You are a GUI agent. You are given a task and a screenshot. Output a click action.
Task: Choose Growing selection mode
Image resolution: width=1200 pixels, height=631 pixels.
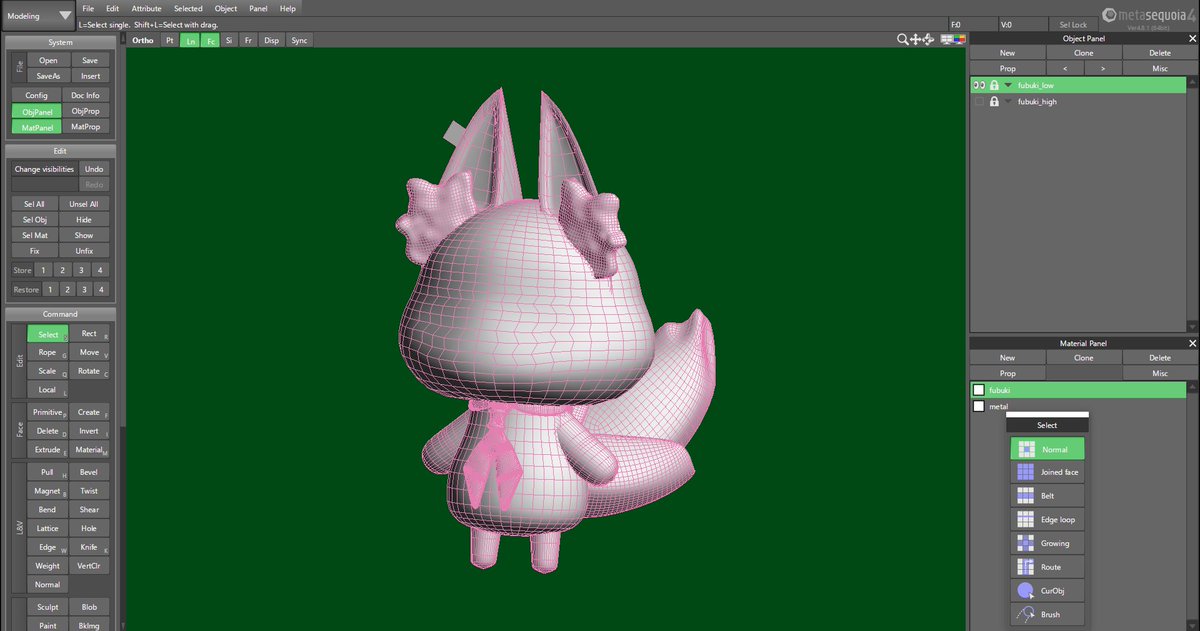pyautogui.click(x=1047, y=543)
